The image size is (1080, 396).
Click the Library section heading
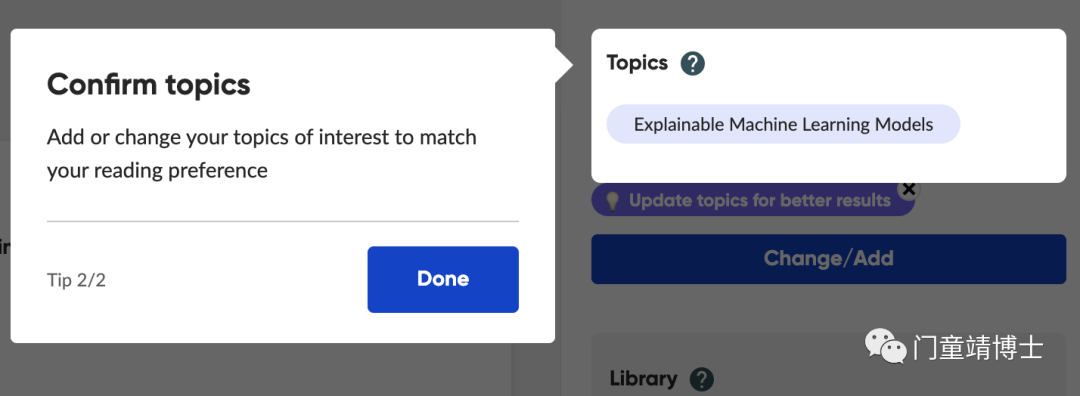(x=643, y=378)
